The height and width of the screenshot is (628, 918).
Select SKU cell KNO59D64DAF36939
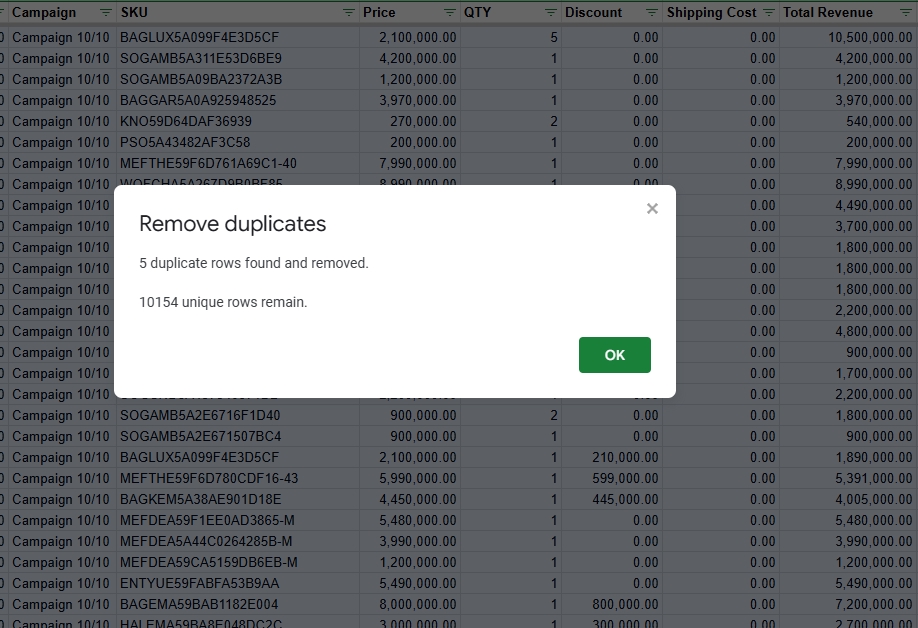pos(238,122)
